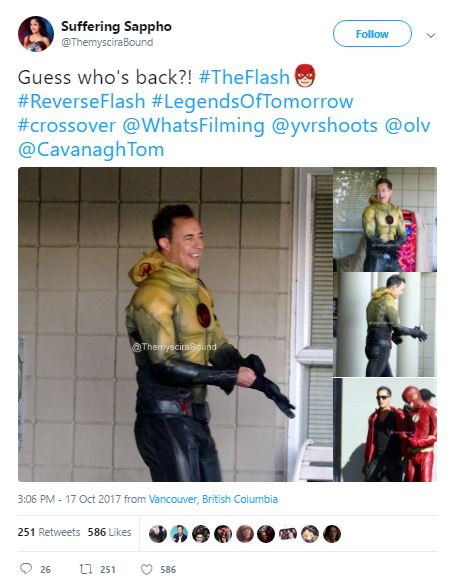Click the first liker avatar in row

[x=157, y=534]
